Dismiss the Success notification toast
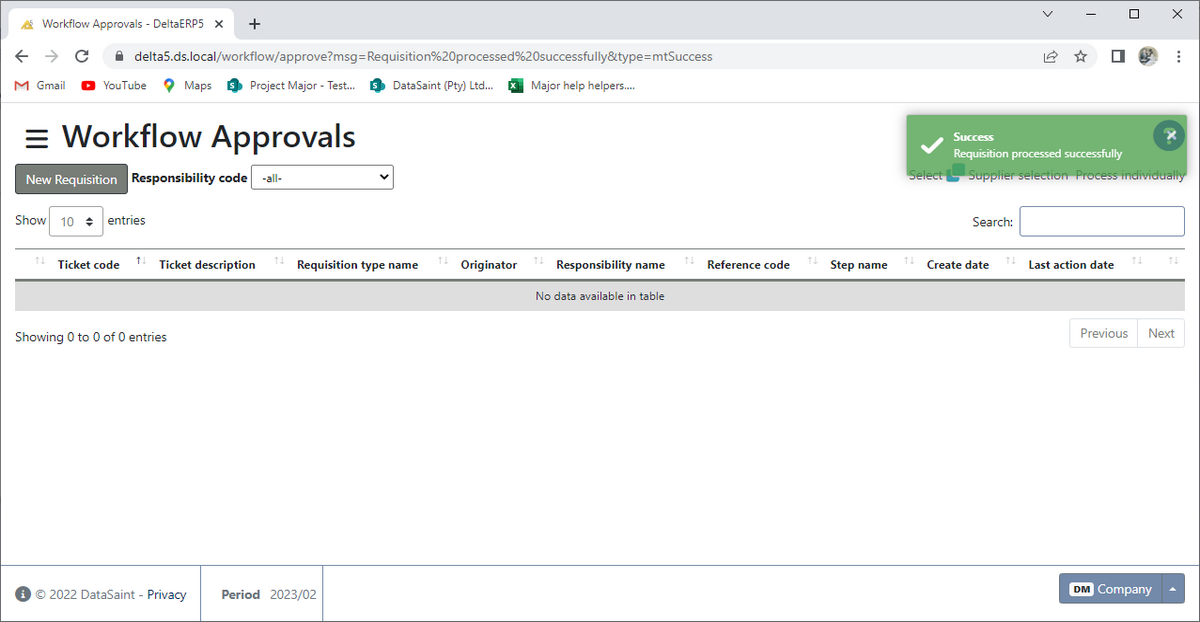Viewport: 1200px width, 622px height. click(1169, 135)
